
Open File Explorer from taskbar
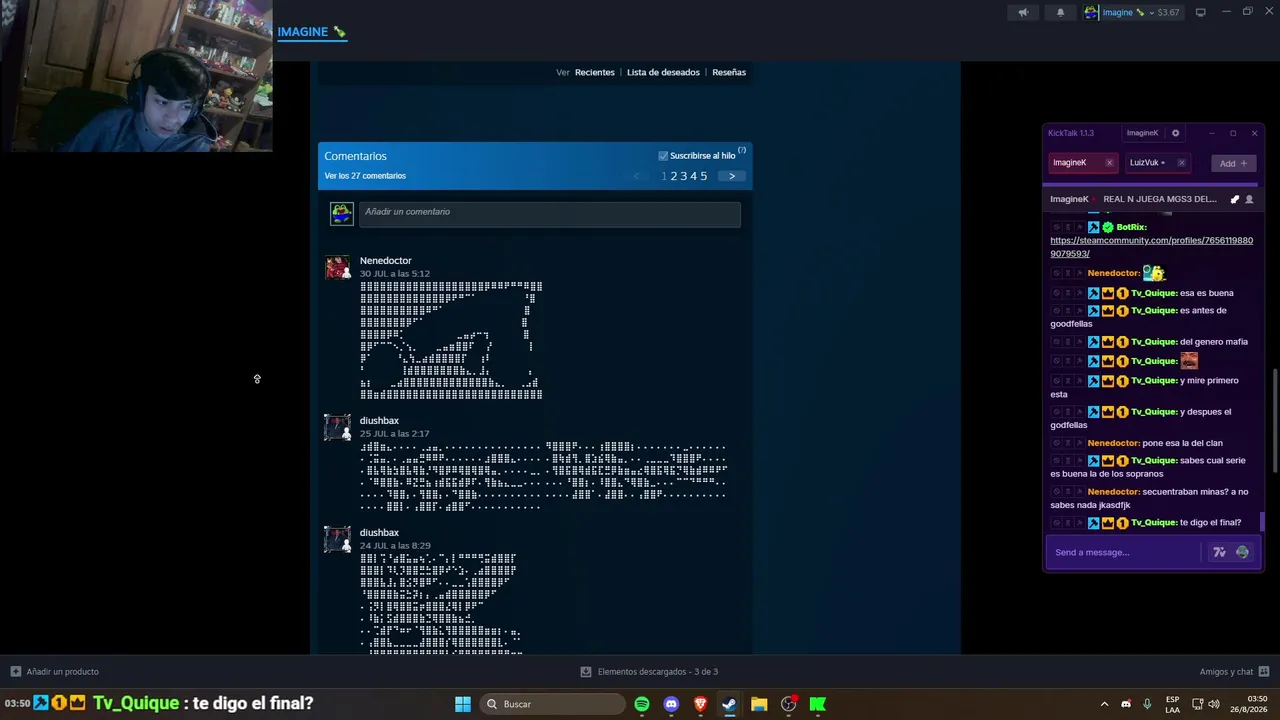click(759, 704)
